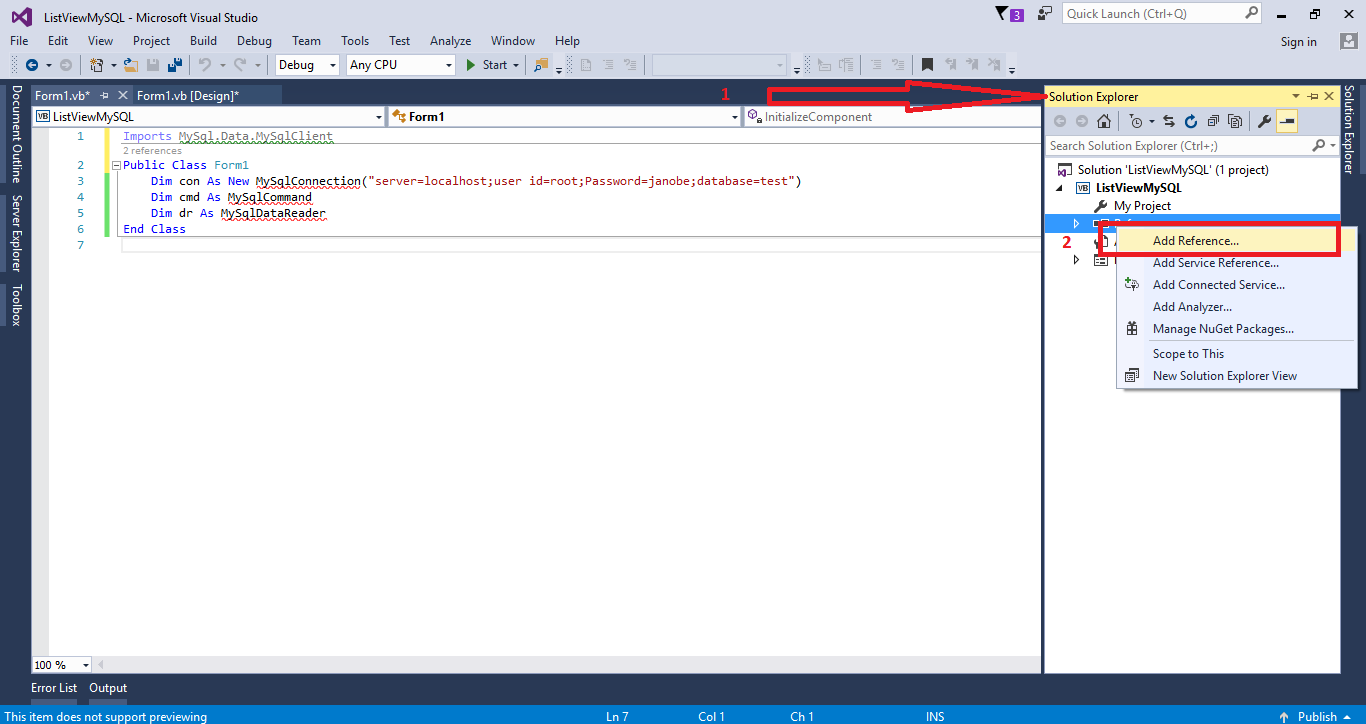Click Sync with Active Document icon

coord(1168,122)
